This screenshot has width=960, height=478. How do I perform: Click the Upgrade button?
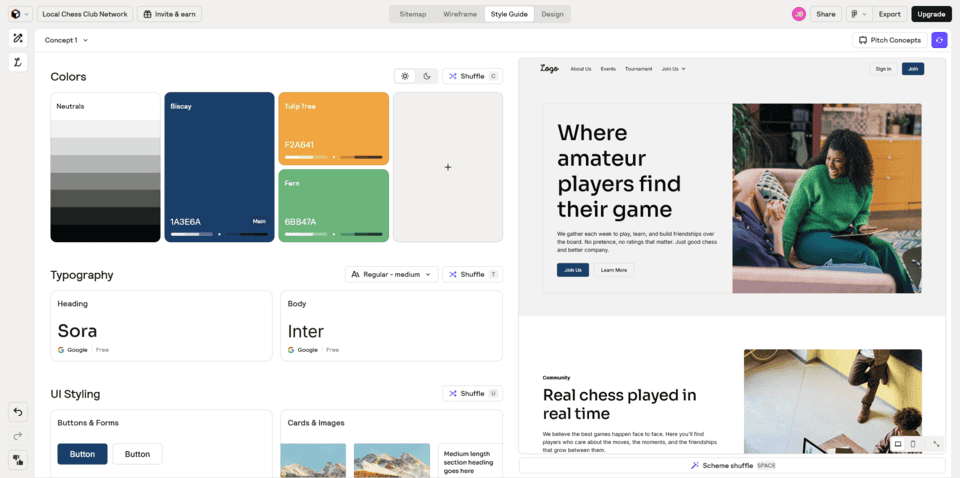pyautogui.click(x=931, y=14)
